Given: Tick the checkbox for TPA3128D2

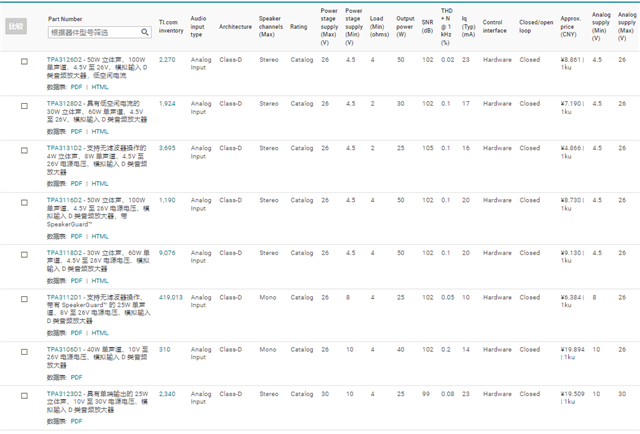Looking at the screenshot, I should [24, 106].
